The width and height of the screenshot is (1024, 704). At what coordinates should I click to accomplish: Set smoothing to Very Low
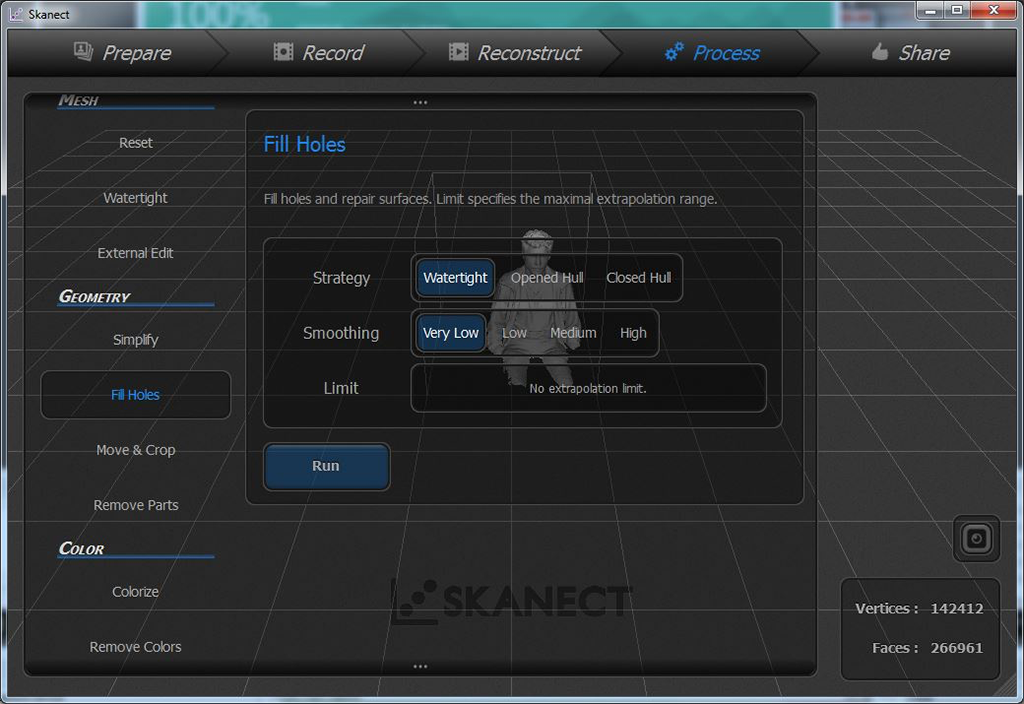451,333
